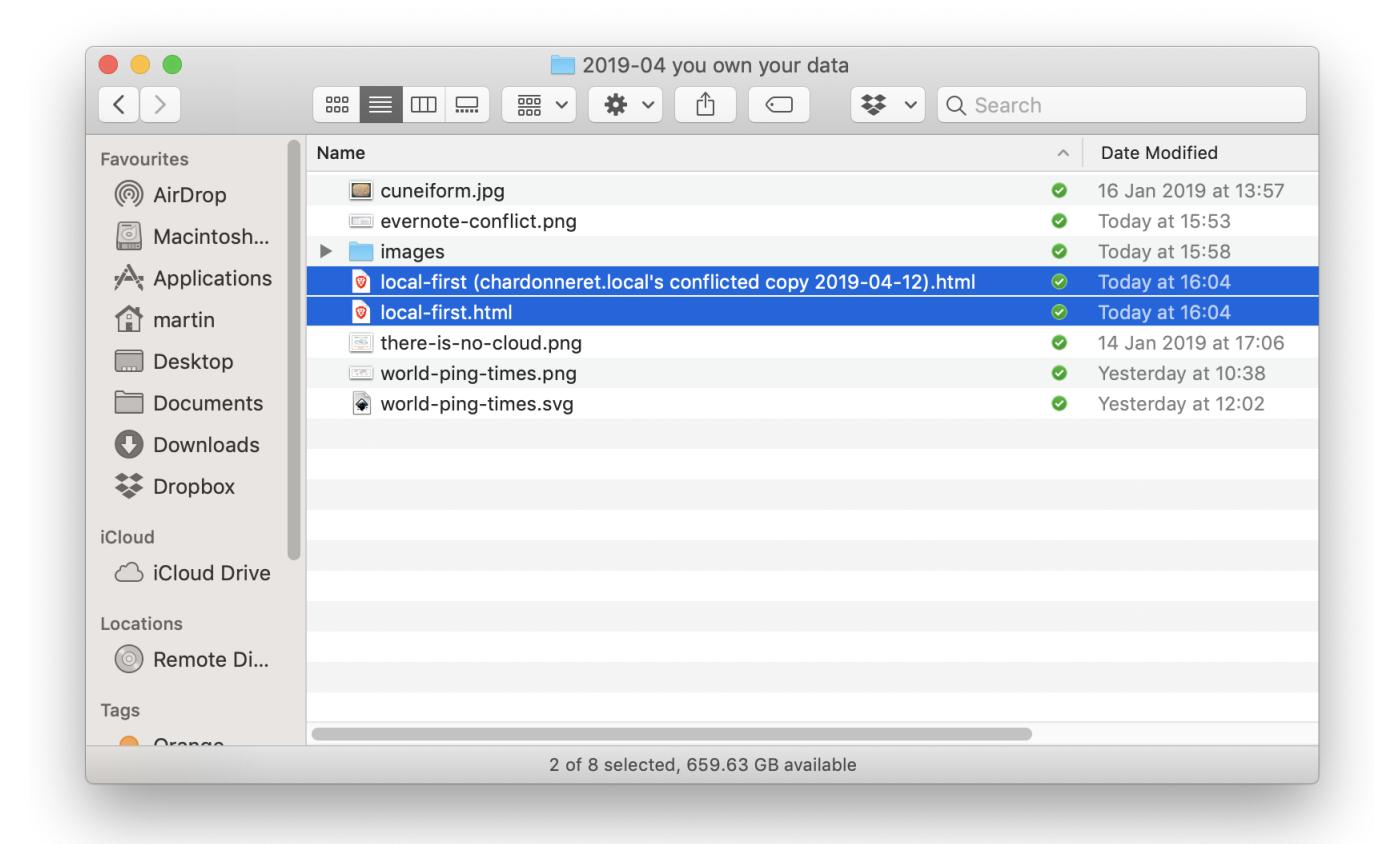Click the horizontal scrollbar at bottom
Screen dimensions: 1383x844
[x=671, y=734]
